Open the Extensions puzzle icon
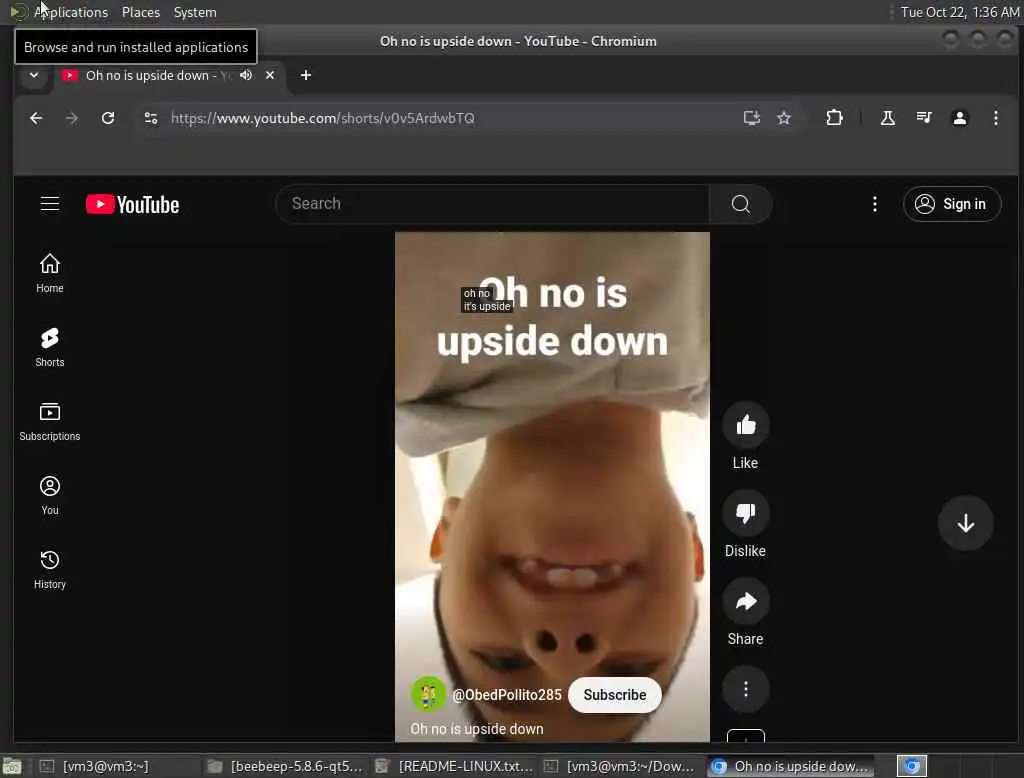Viewport: 1024px width, 778px height. pos(834,118)
